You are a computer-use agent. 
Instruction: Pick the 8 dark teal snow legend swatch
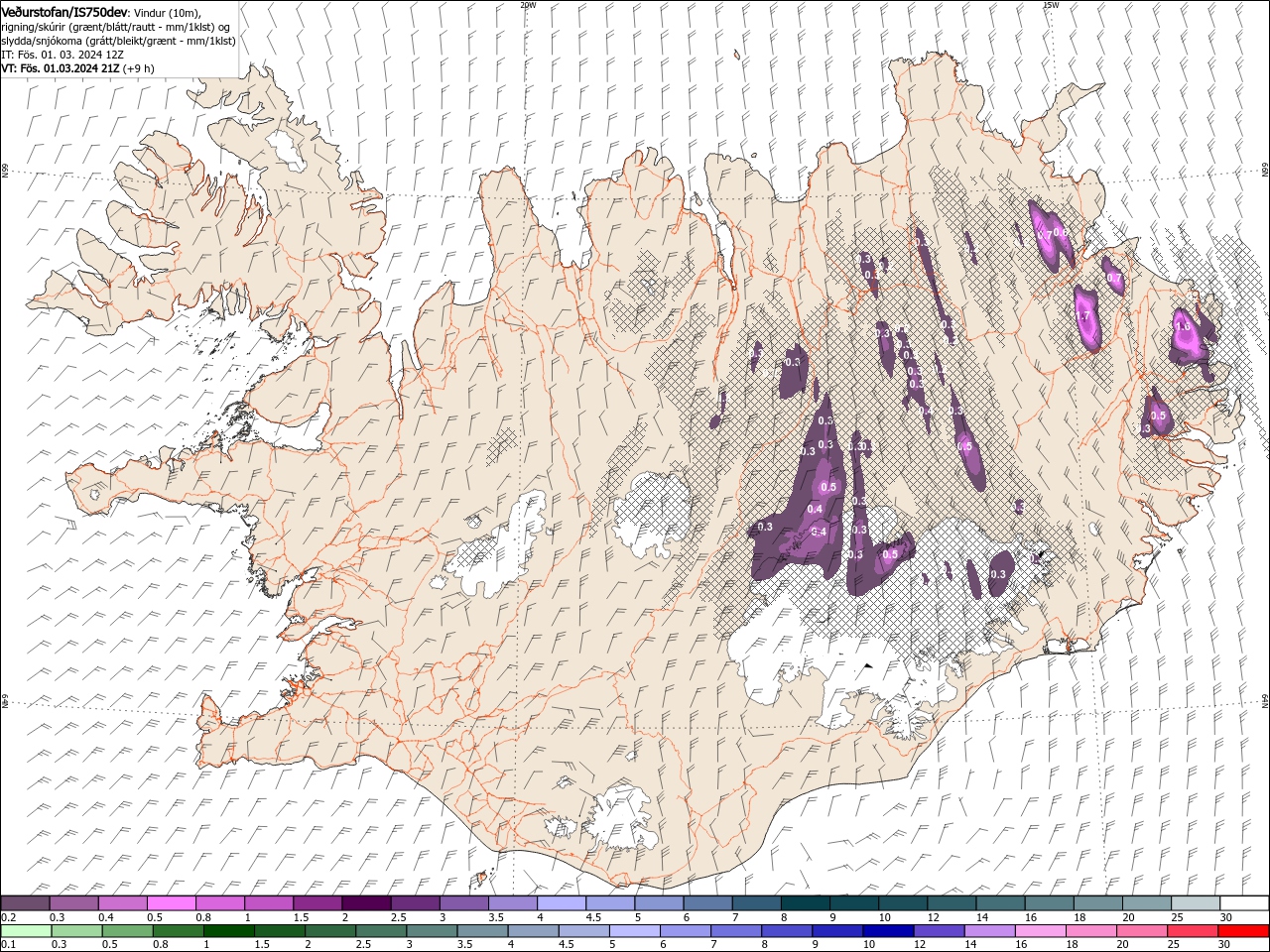pos(805,903)
